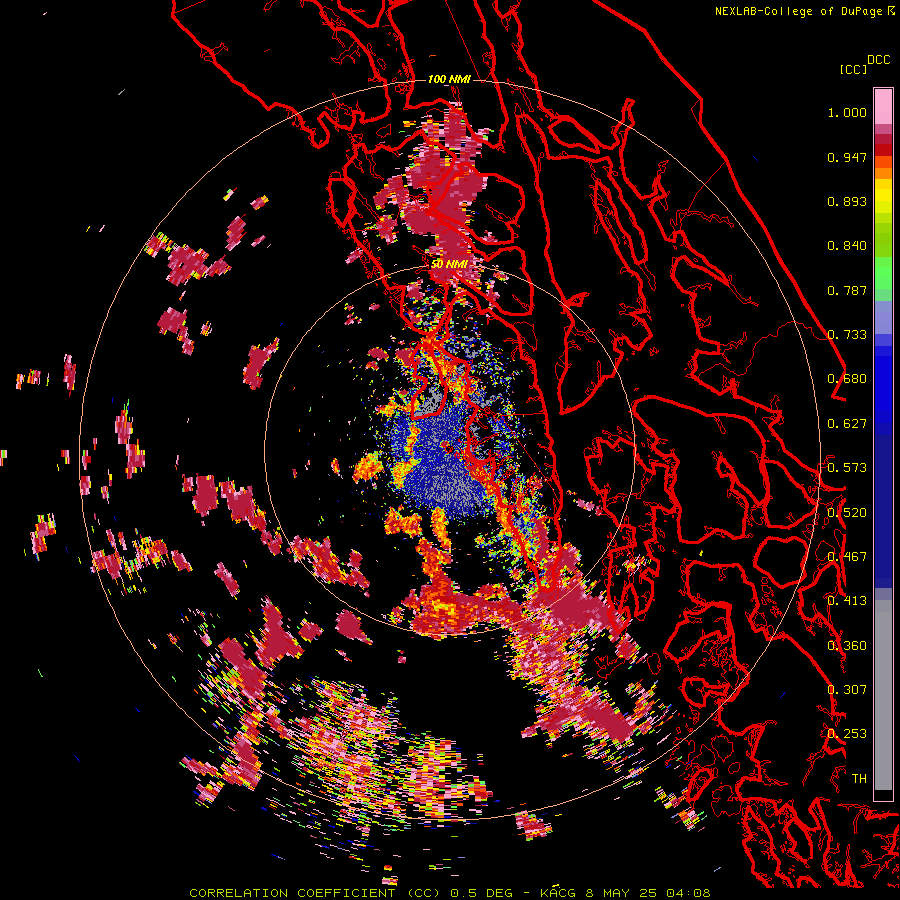
Task: Click the 1.000 color scale value
Action: [847, 112]
